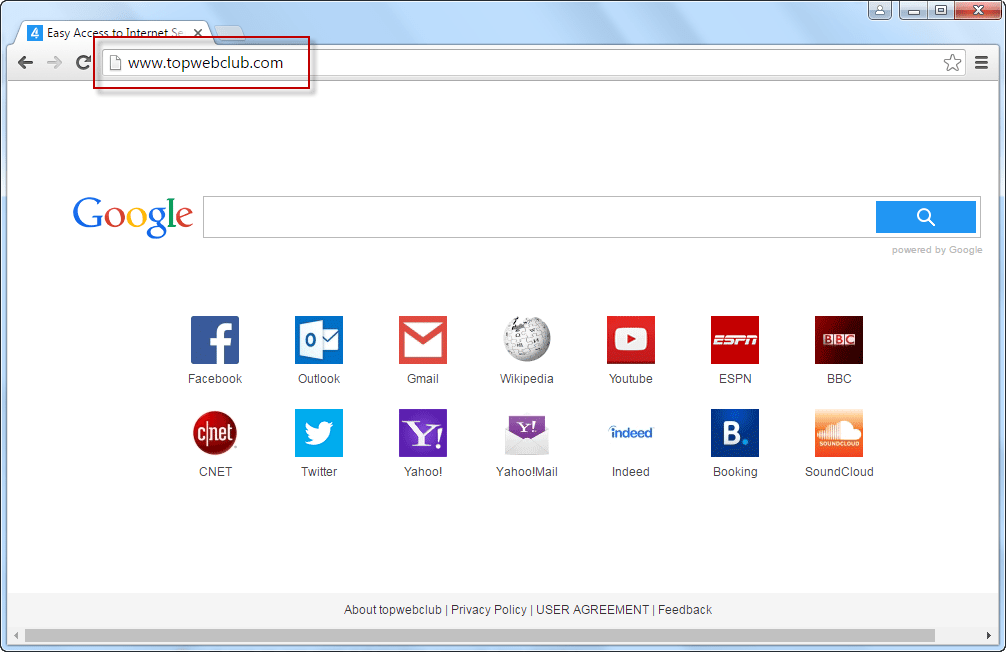Click the Wikipedia text label

pos(527,379)
